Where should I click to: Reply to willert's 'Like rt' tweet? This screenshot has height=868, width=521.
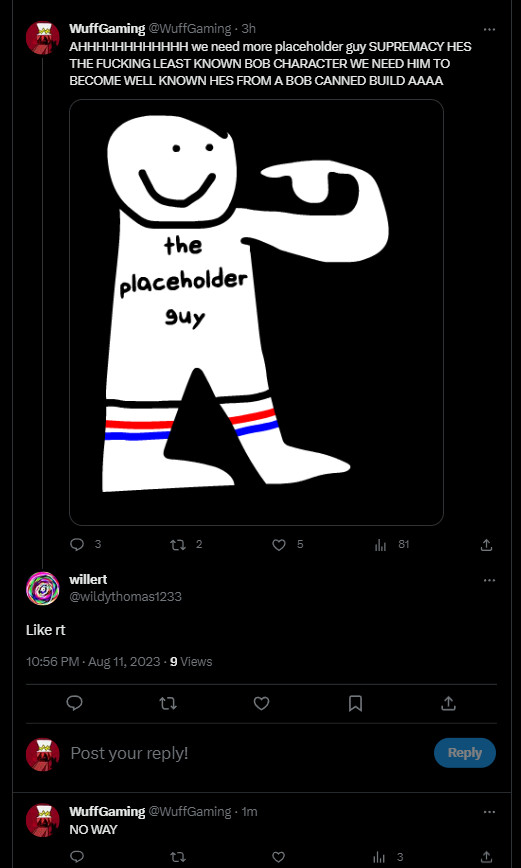[75, 704]
